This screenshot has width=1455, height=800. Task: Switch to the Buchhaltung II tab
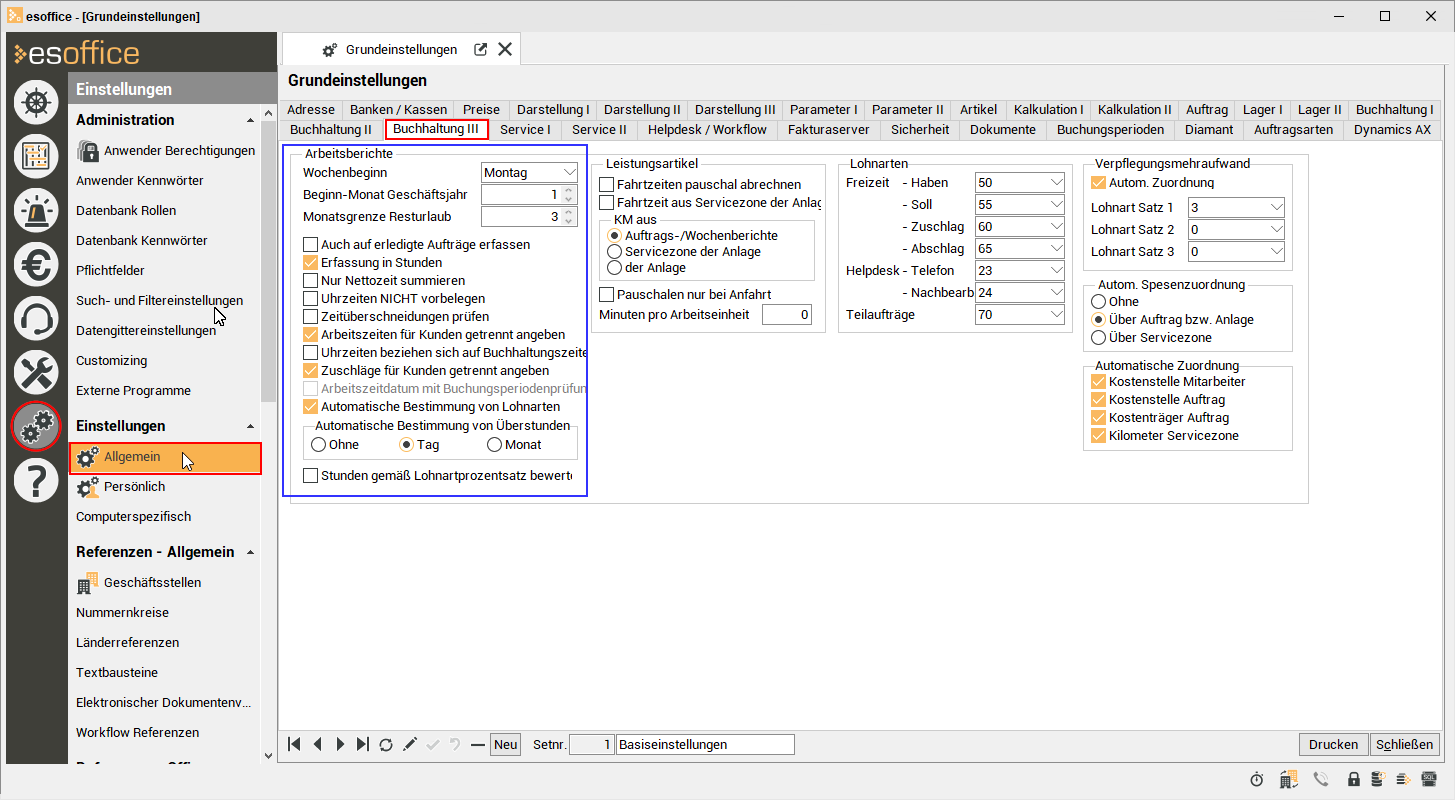point(331,129)
